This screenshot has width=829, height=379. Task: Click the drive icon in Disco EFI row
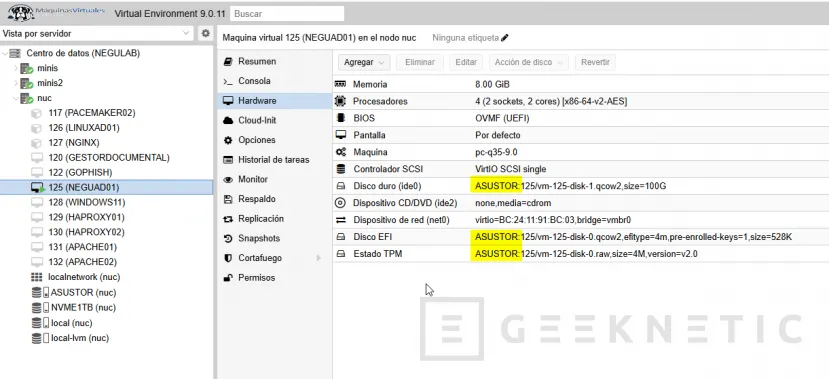(341, 237)
